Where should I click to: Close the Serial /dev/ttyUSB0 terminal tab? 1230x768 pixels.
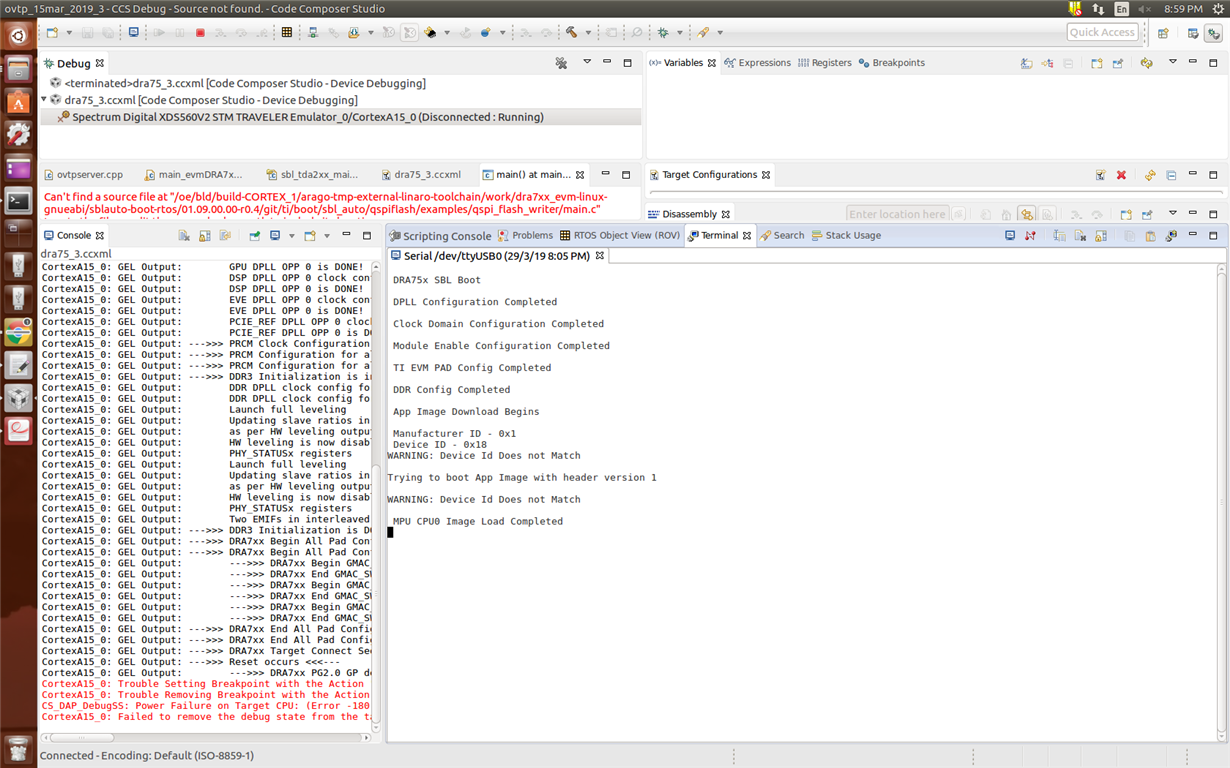coord(600,256)
